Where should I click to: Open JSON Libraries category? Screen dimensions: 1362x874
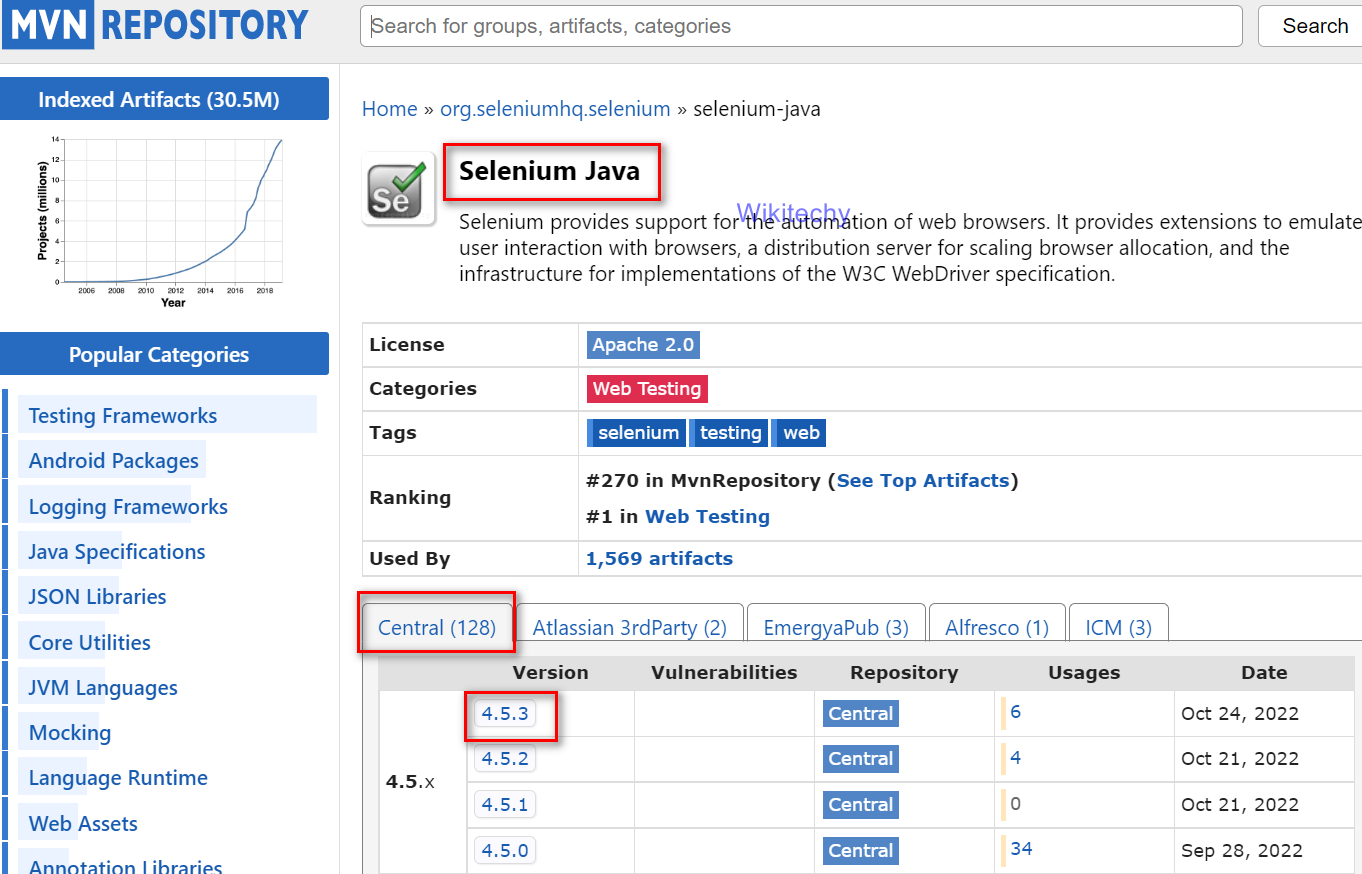pos(97,597)
